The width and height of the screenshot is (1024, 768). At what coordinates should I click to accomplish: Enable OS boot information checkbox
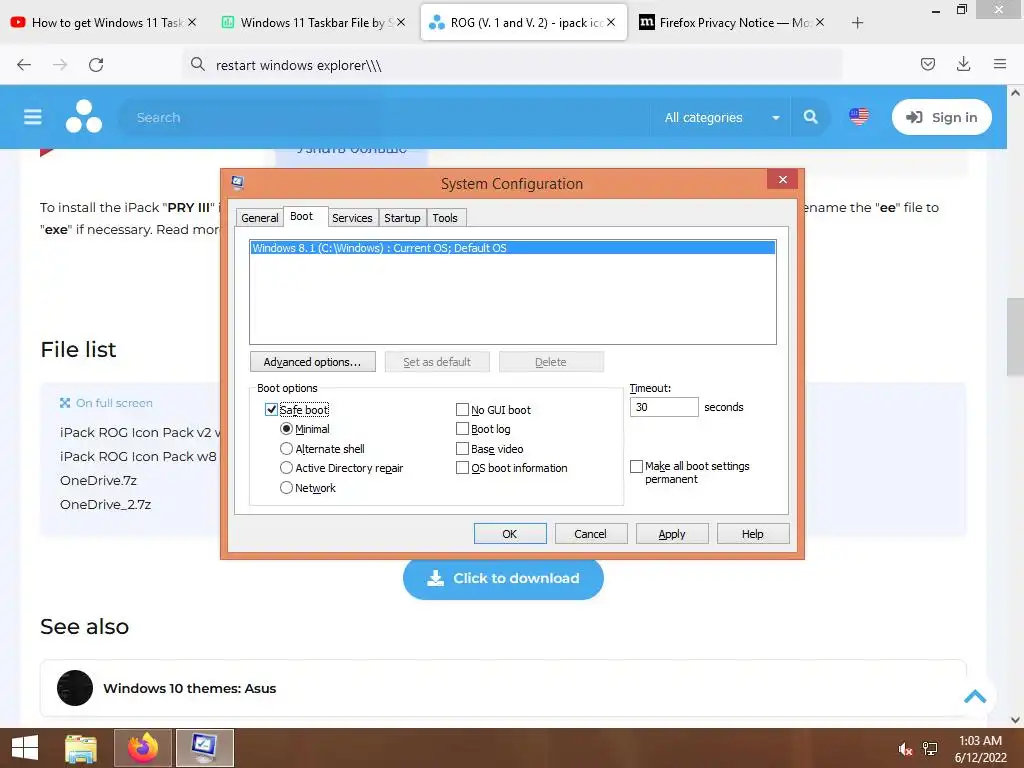(x=462, y=468)
